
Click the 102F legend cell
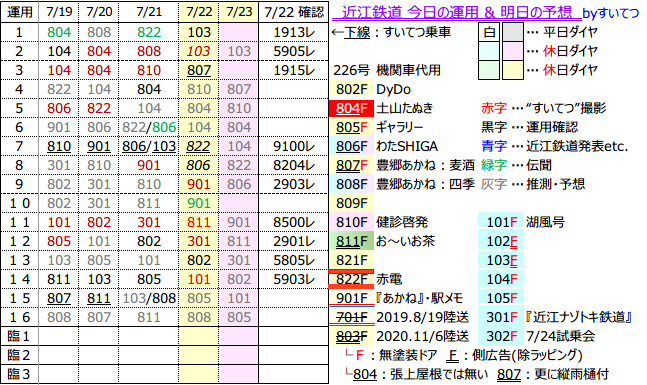(x=501, y=241)
